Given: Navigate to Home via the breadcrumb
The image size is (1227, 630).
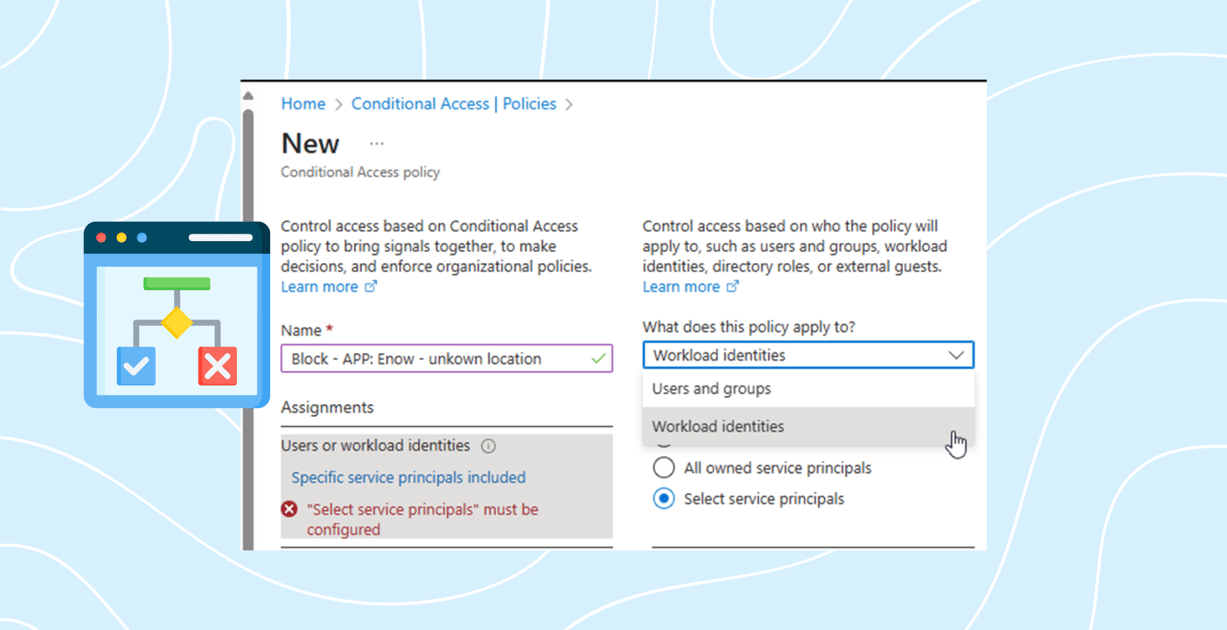Looking at the screenshot, I should tap(303, 103).
